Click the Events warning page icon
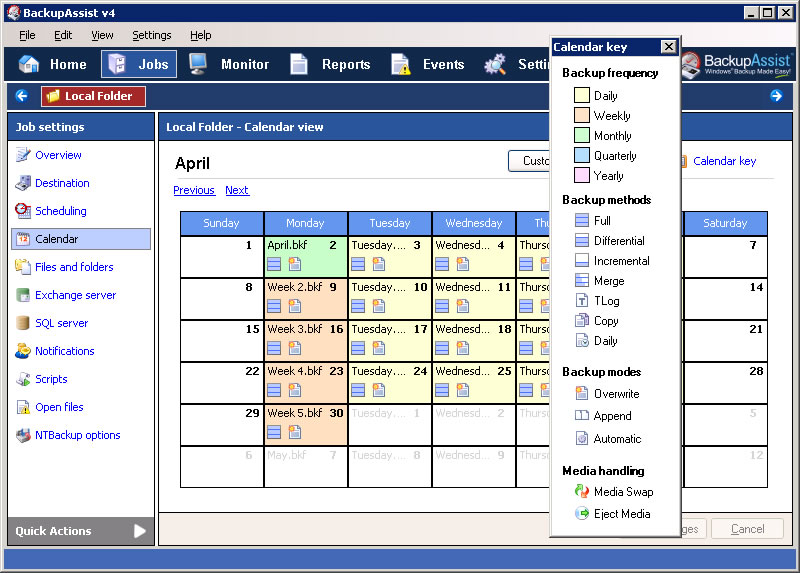This screenshot has height=573, width=800. click(x=401, y=64)
